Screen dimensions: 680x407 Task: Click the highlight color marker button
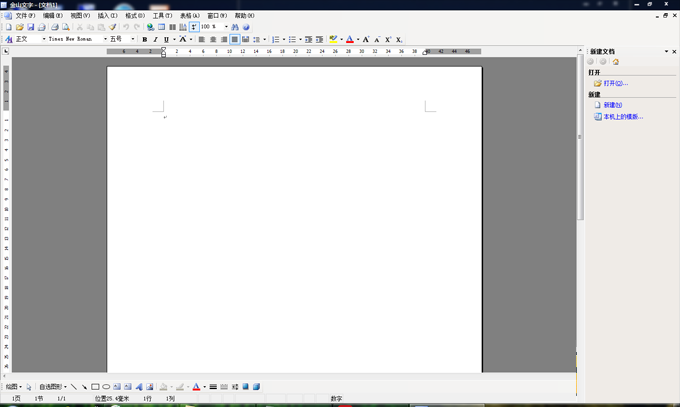point(333,39)
